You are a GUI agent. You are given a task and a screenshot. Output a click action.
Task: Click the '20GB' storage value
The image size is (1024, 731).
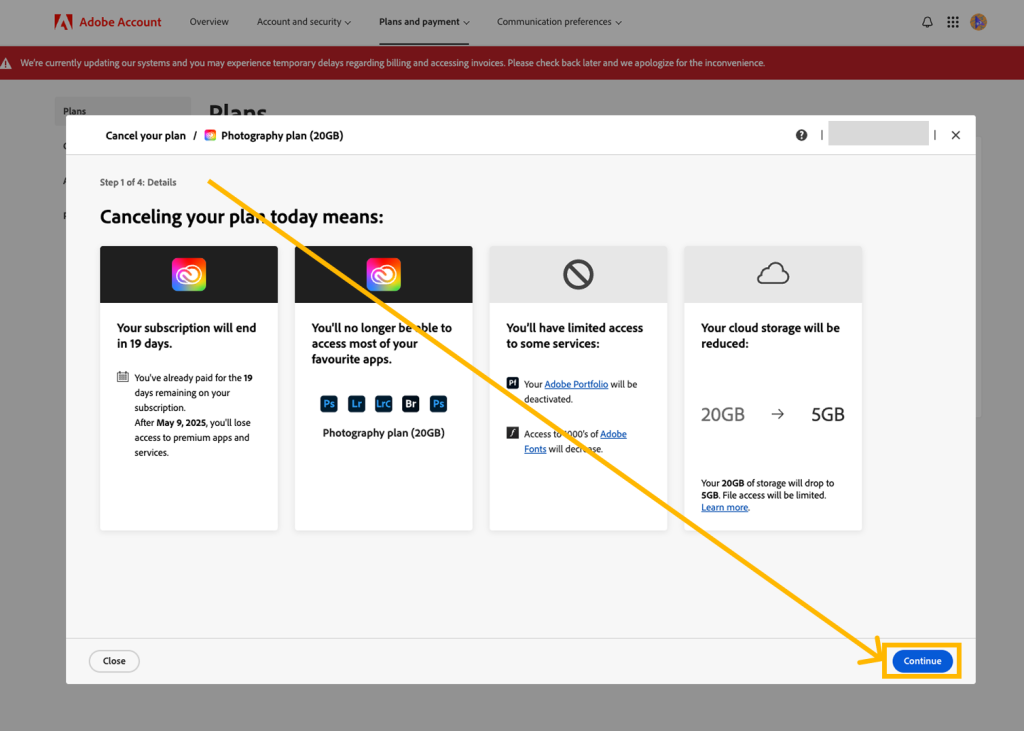tap(723, 415)
